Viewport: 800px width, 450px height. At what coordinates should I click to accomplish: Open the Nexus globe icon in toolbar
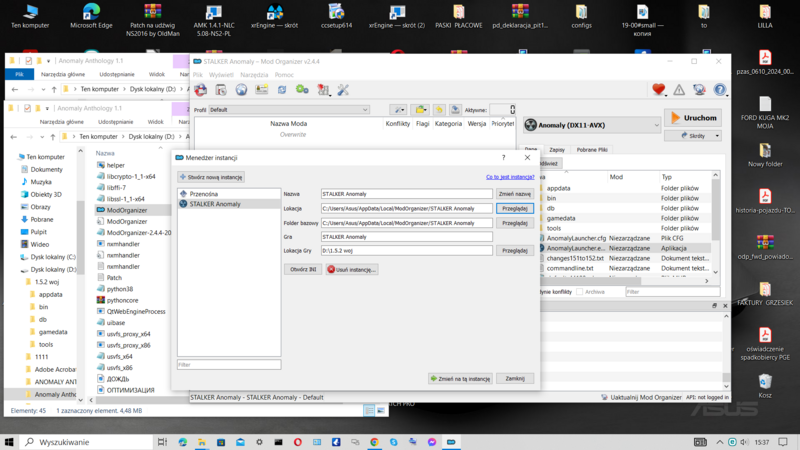tap(241, 90)
